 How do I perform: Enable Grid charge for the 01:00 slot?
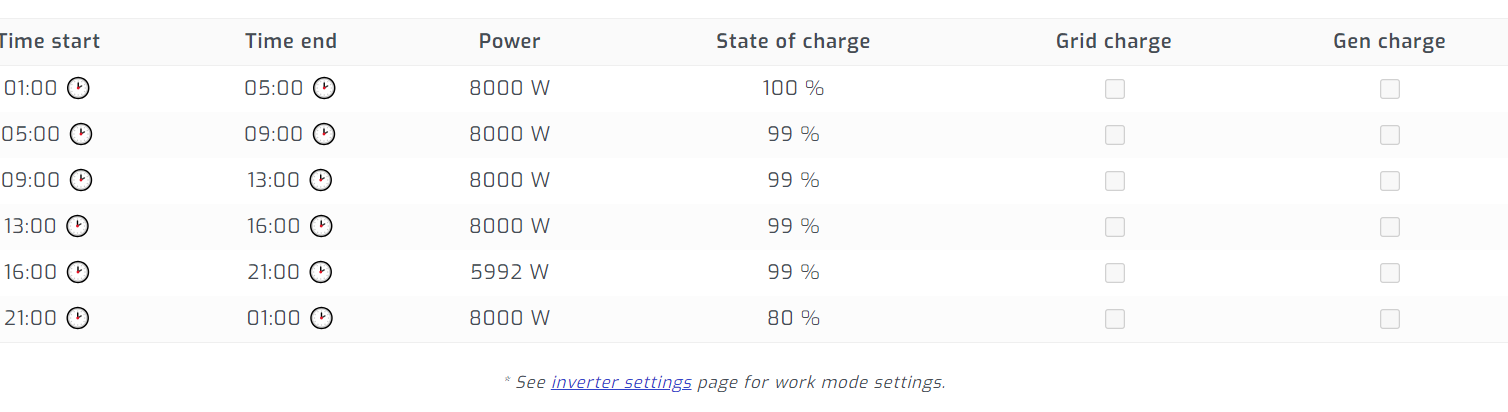(x=1114, y=89)
